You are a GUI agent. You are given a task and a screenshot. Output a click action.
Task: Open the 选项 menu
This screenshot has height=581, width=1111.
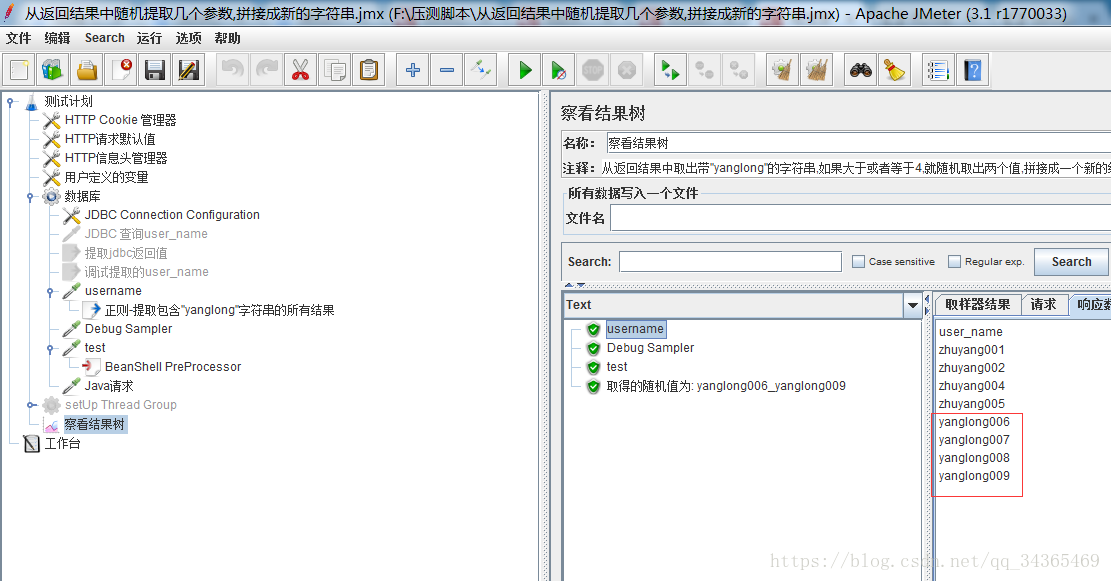click(188, 38)
